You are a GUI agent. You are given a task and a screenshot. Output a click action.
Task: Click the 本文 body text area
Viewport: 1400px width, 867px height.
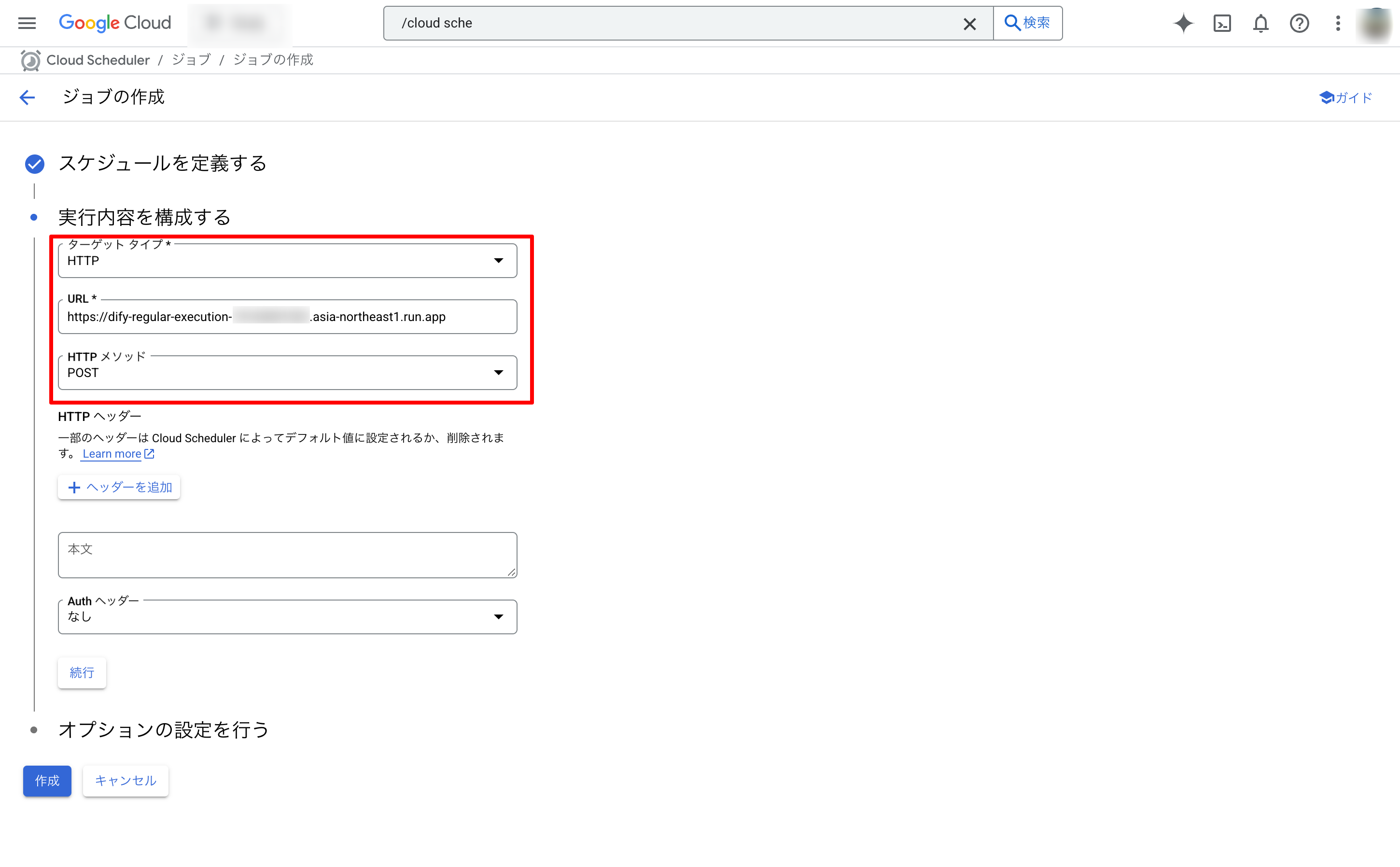[287, 555]
